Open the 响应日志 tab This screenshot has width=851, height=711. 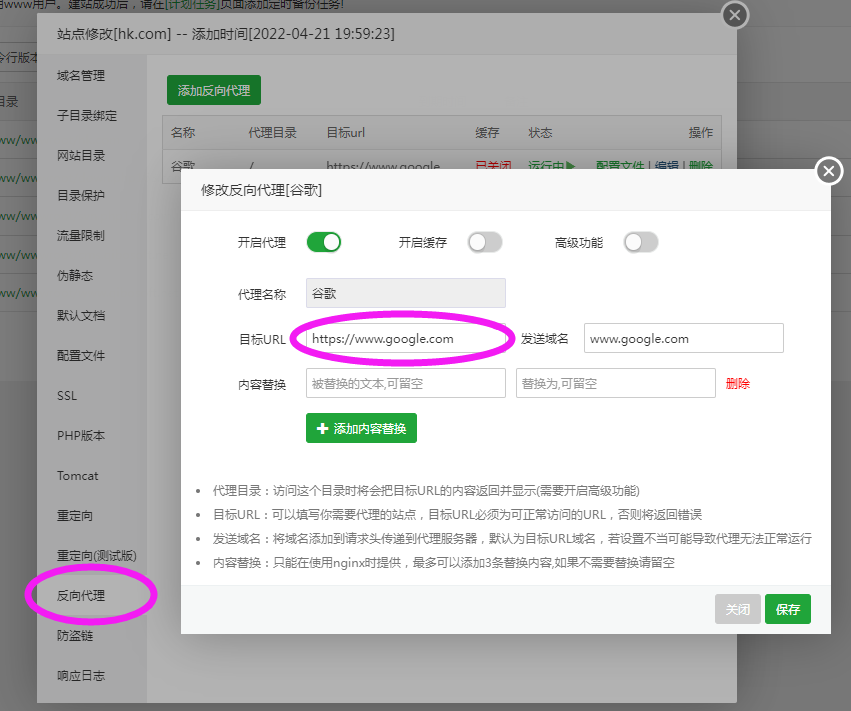coord(81,676)
